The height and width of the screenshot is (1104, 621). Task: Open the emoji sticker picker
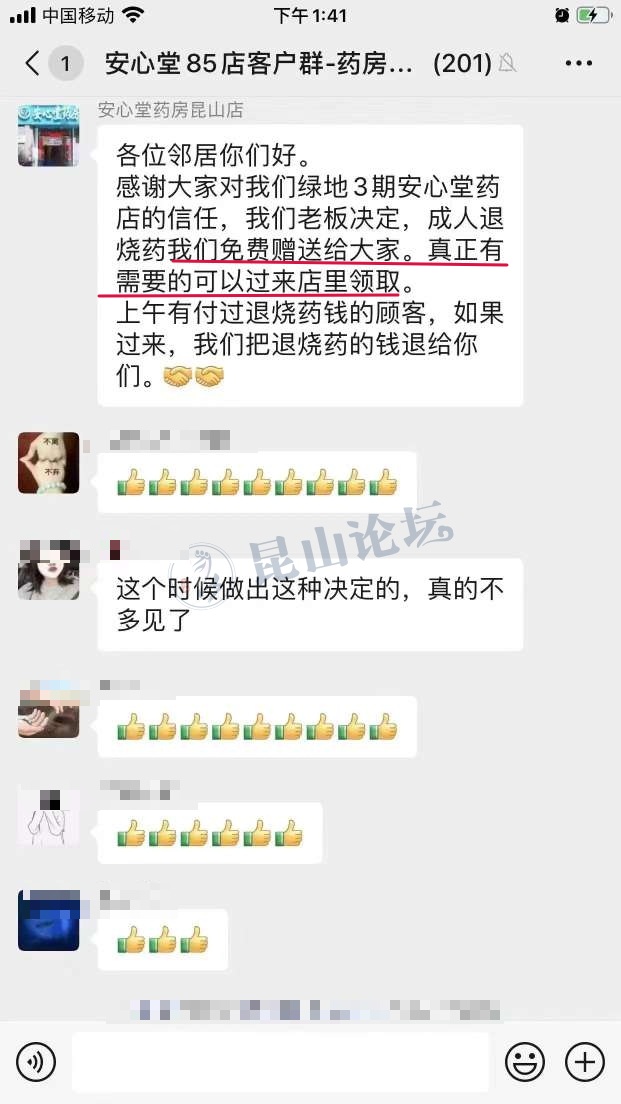point(525,1061)
